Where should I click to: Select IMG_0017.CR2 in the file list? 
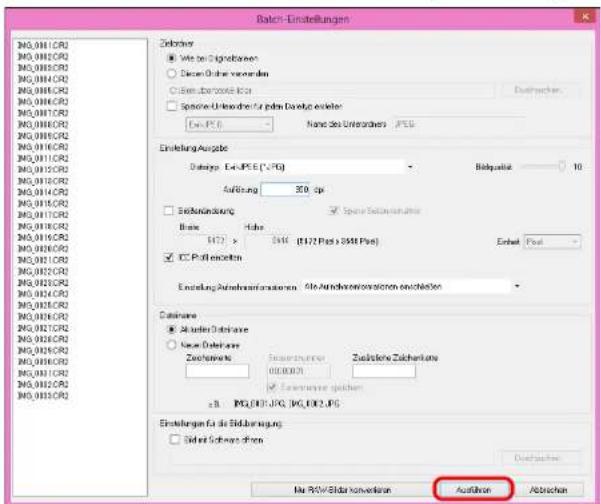43,215
